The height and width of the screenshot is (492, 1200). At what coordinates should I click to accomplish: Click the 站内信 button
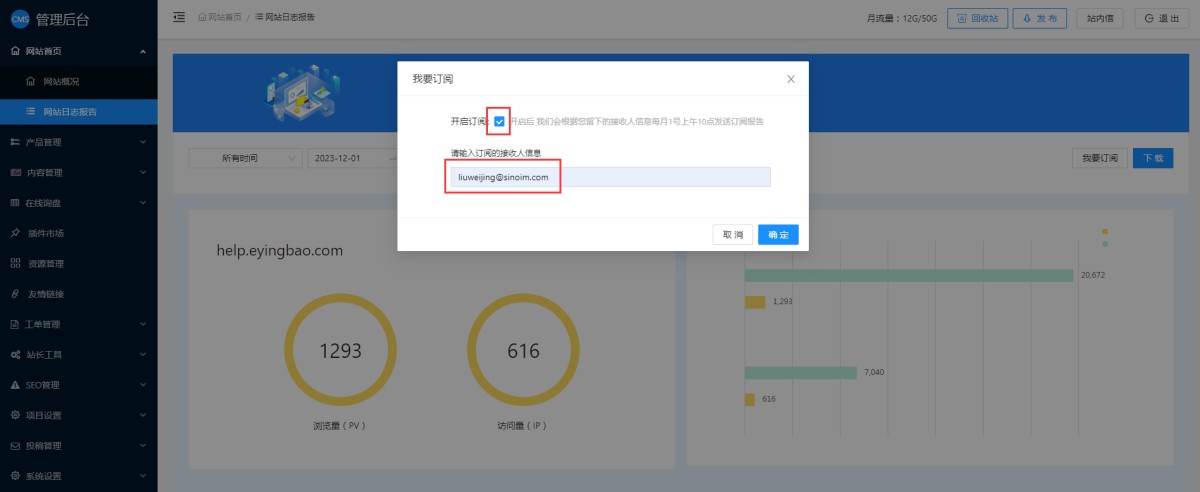coord(1101,18)
